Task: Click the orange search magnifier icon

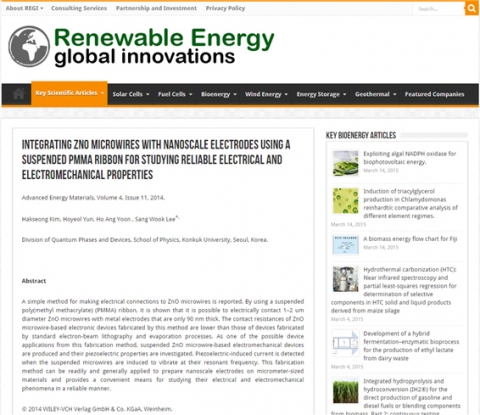Action: [x=472, y=8]
